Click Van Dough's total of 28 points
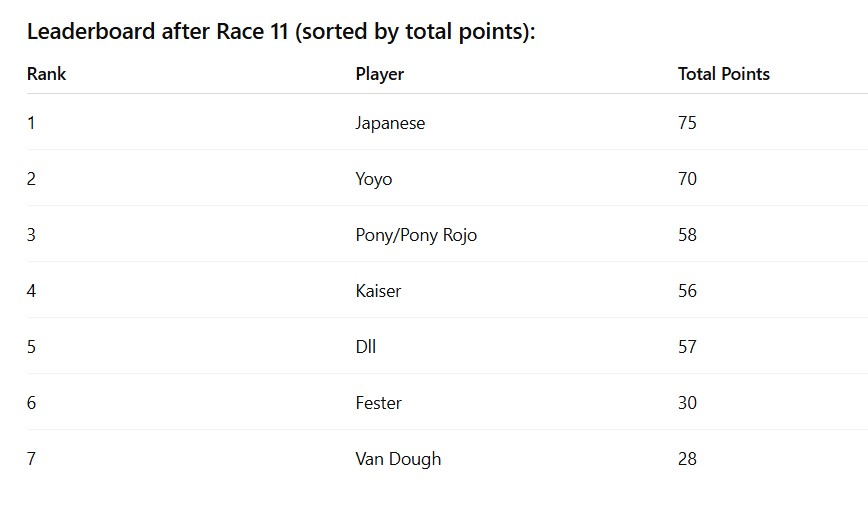The height and width of the screenshot is (528, 868). [x=687, y=459]
